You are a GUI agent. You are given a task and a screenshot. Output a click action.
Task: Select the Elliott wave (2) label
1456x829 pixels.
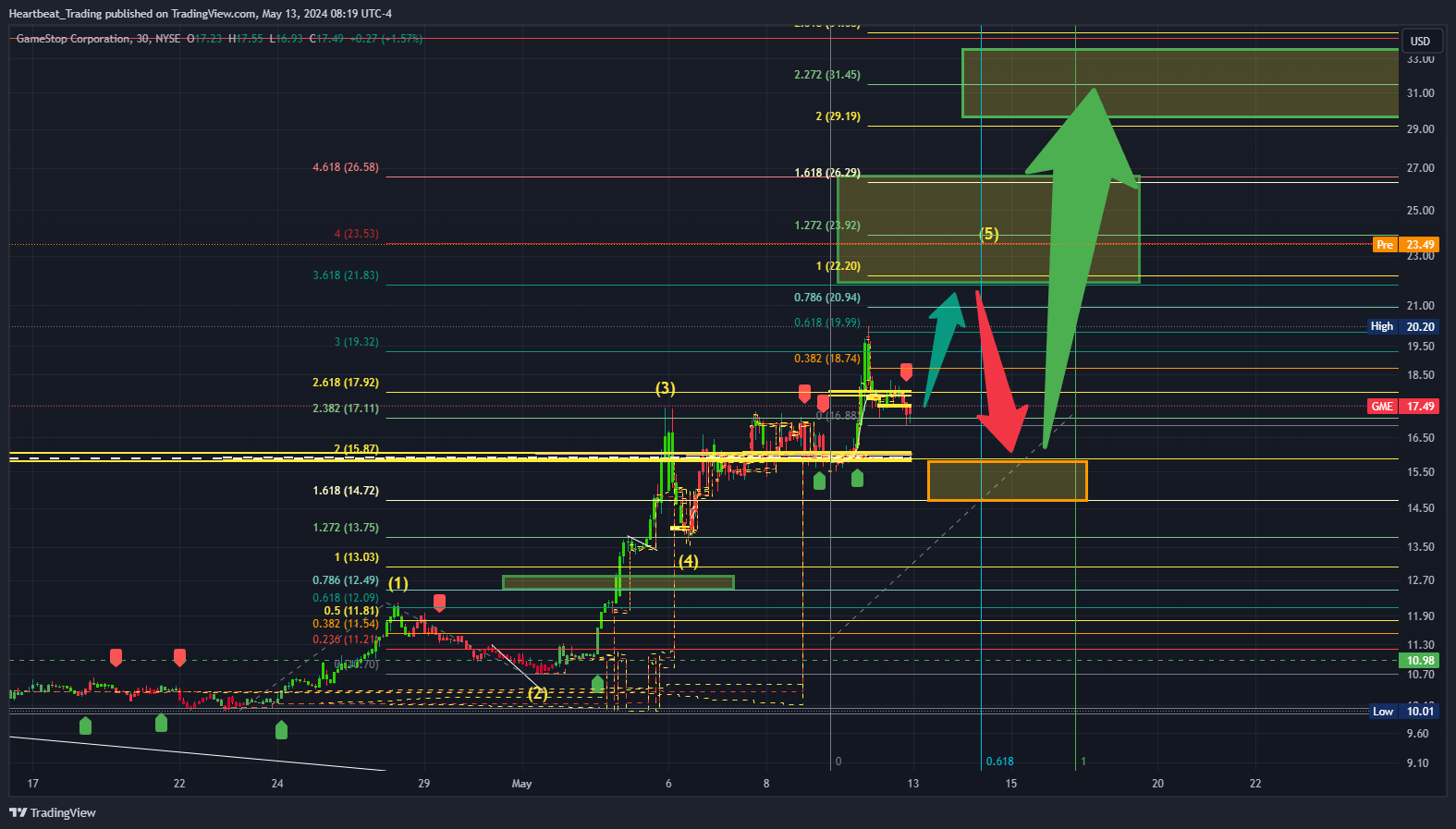tap(537, 693)
